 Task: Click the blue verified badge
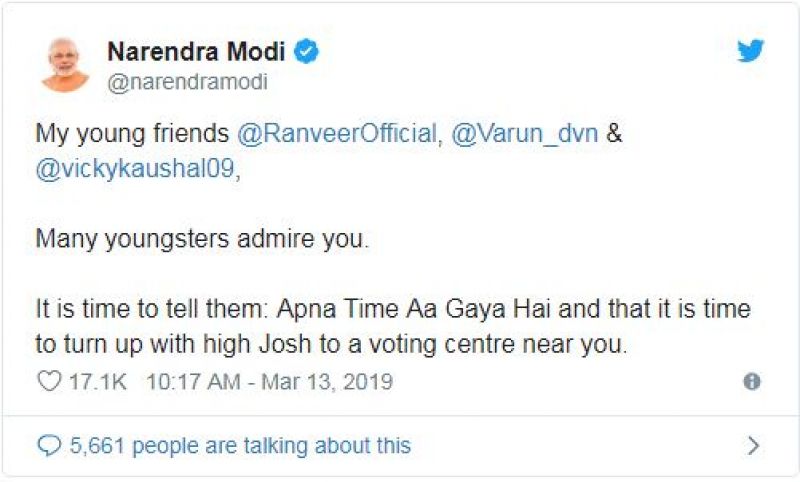306,53
